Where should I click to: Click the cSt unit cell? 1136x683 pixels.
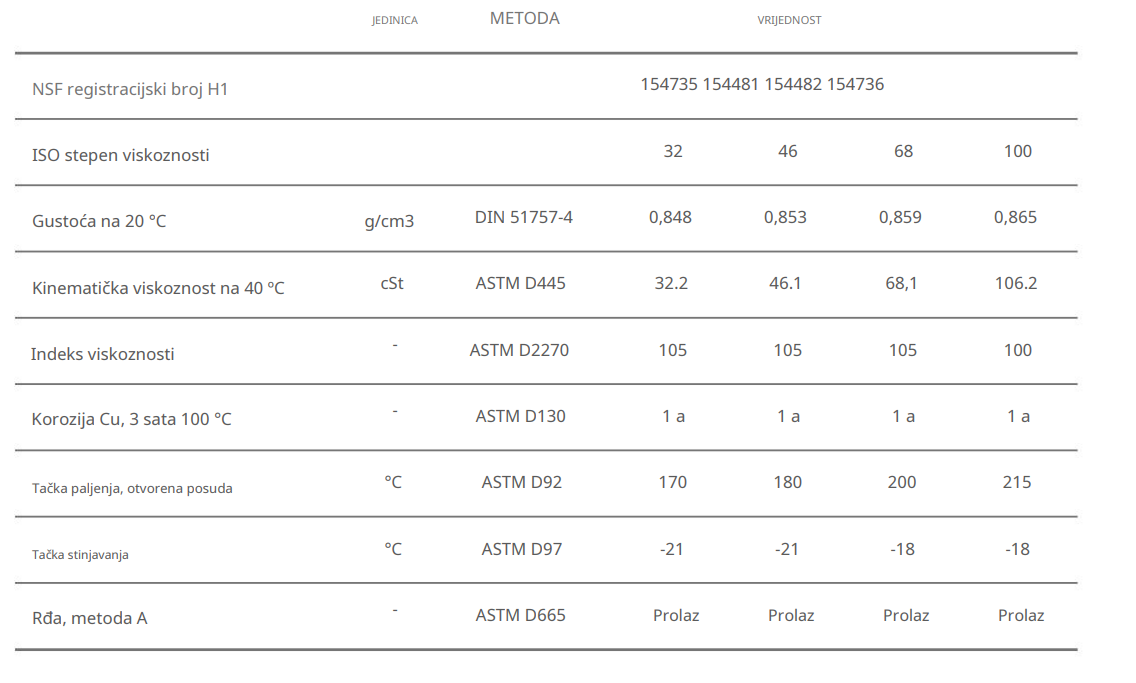tap(392, 284)
